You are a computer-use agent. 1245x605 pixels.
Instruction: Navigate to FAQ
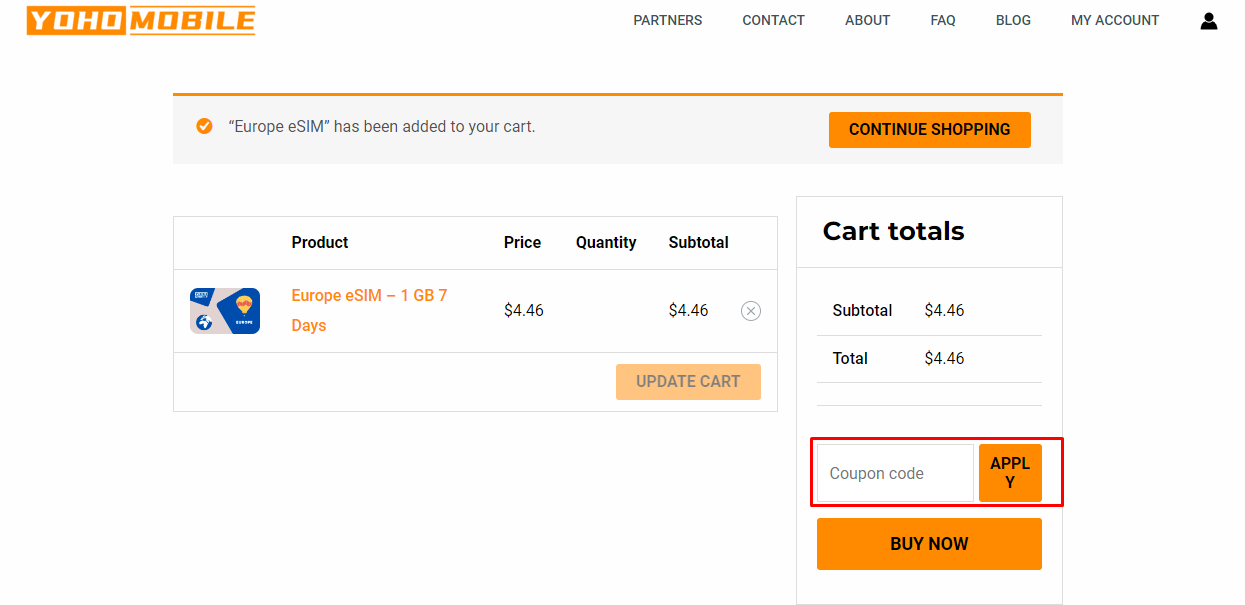(943, 20)
